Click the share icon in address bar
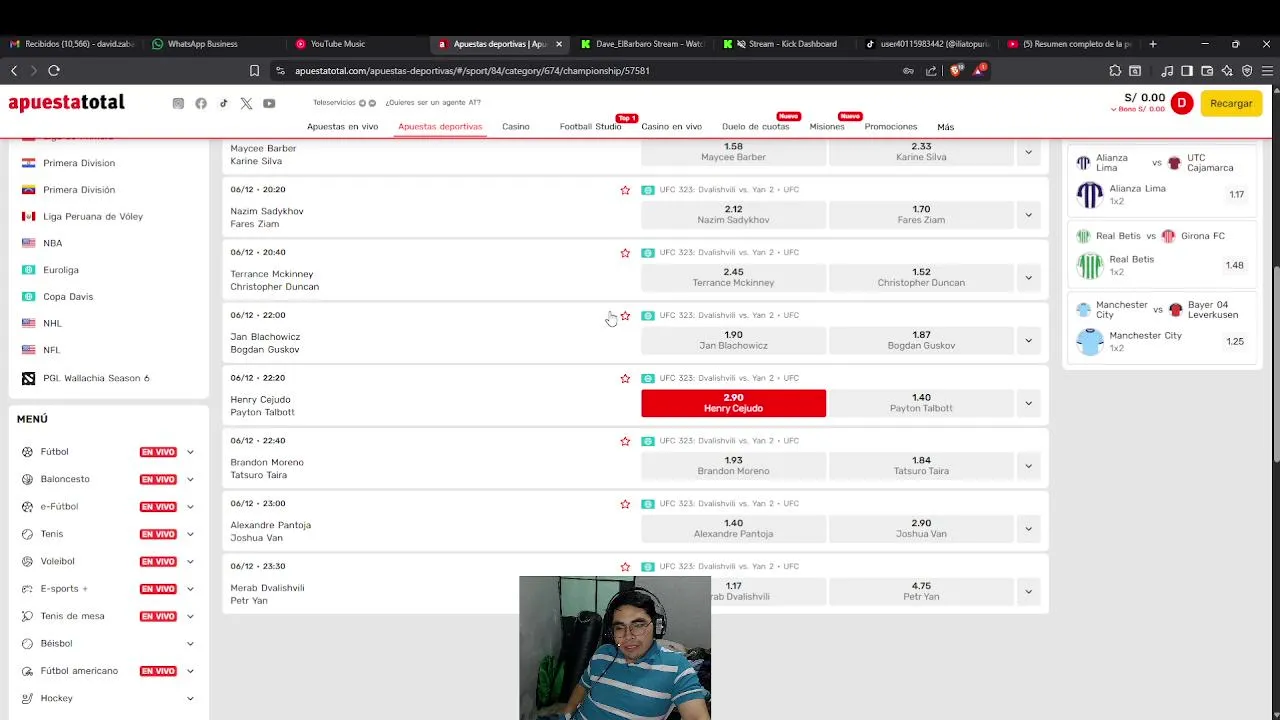Screen dimensions: 1280x720 (932, 71)
